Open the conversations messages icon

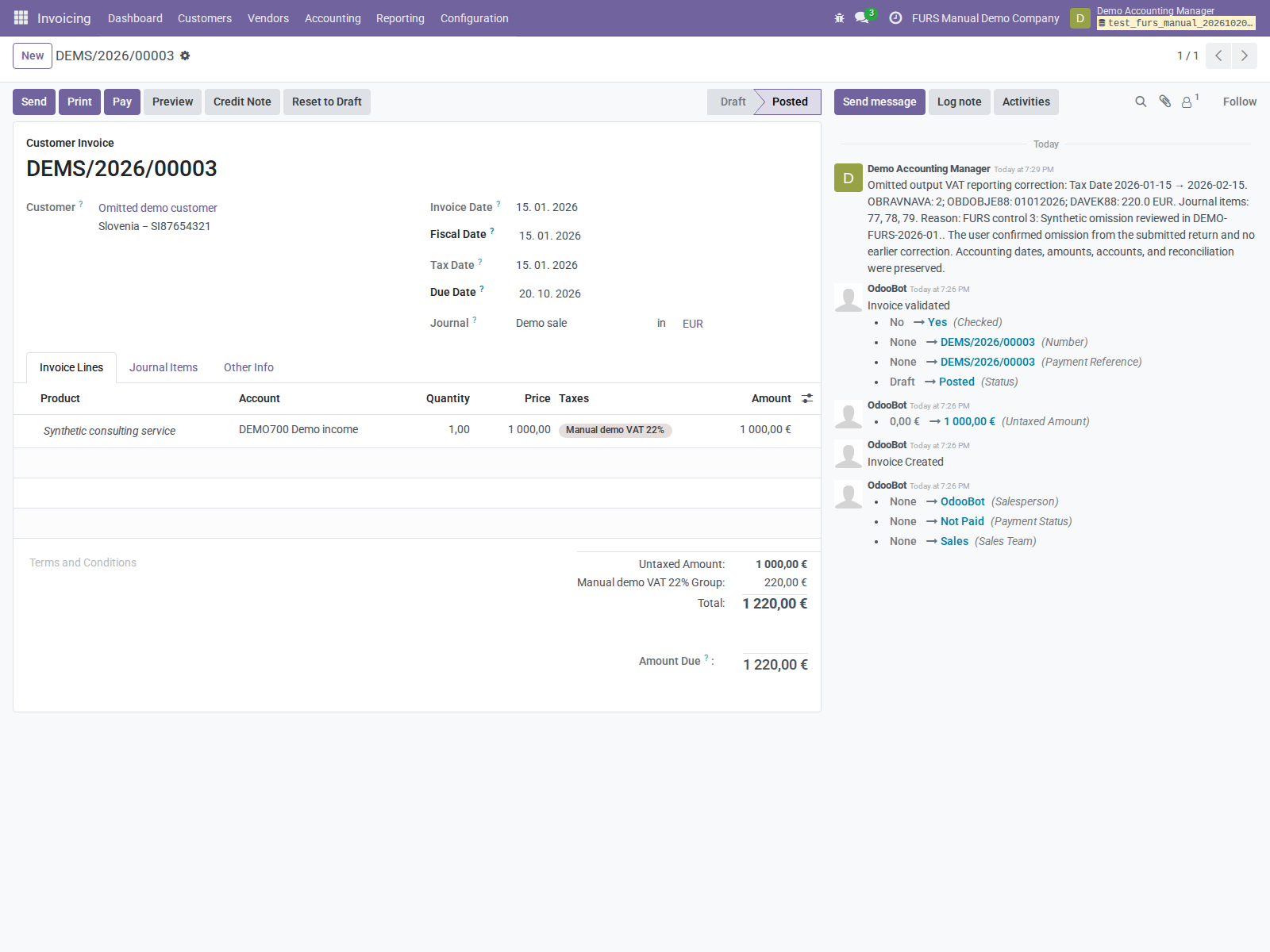point(863,17)
